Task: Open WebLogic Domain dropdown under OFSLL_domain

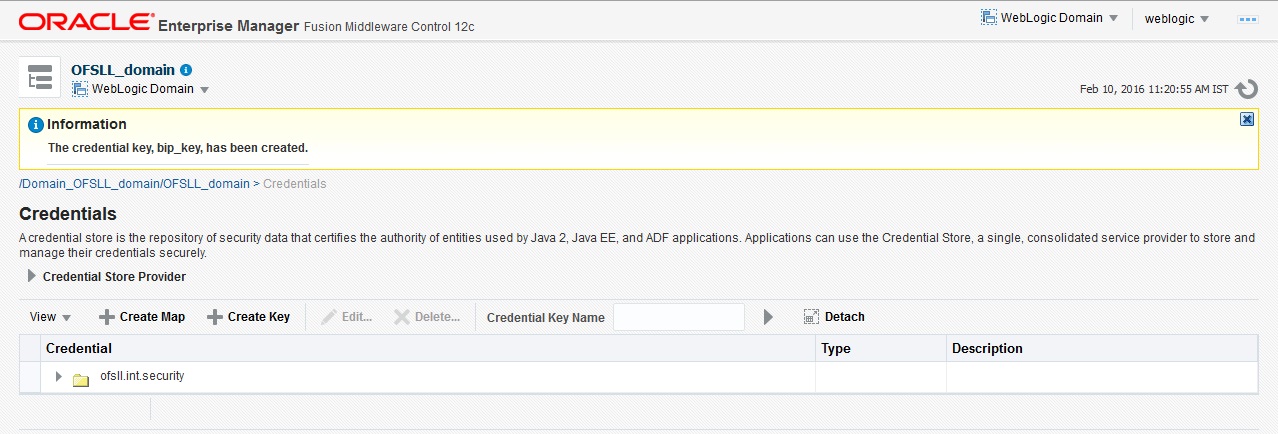Action: [x=140, y=89]
